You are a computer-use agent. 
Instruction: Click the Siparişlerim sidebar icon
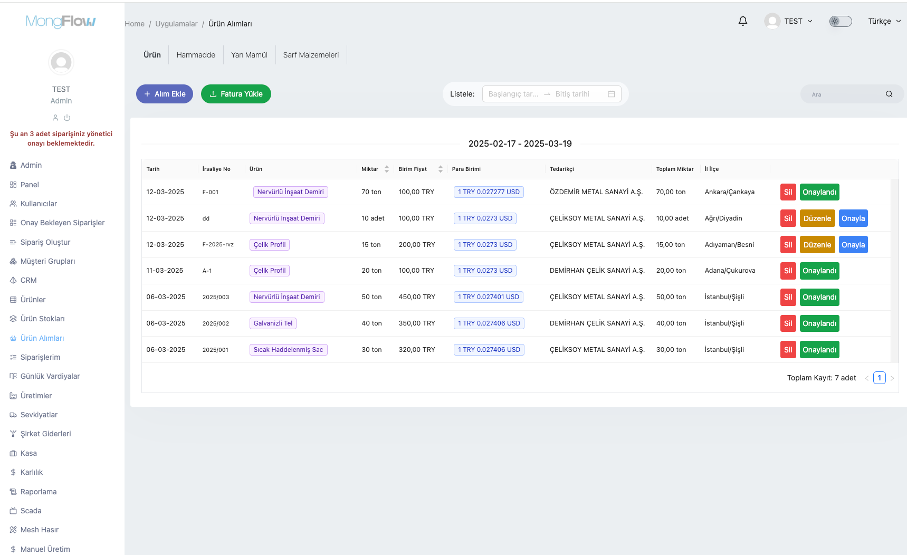tap(13, 357)
